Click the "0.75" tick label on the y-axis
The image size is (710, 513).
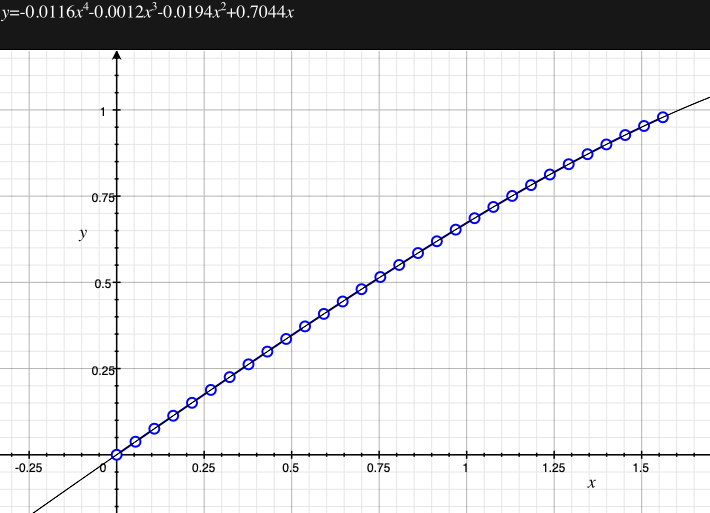[x=103, y=197]
